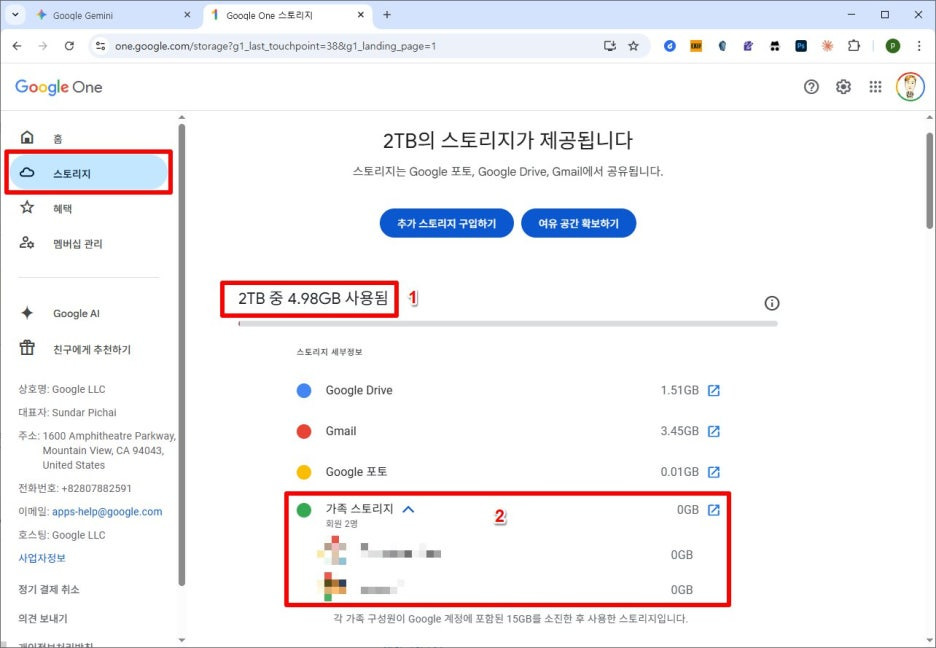Click the orange starburst extension icon
The image size is (936, 648).
click(827, 46)
